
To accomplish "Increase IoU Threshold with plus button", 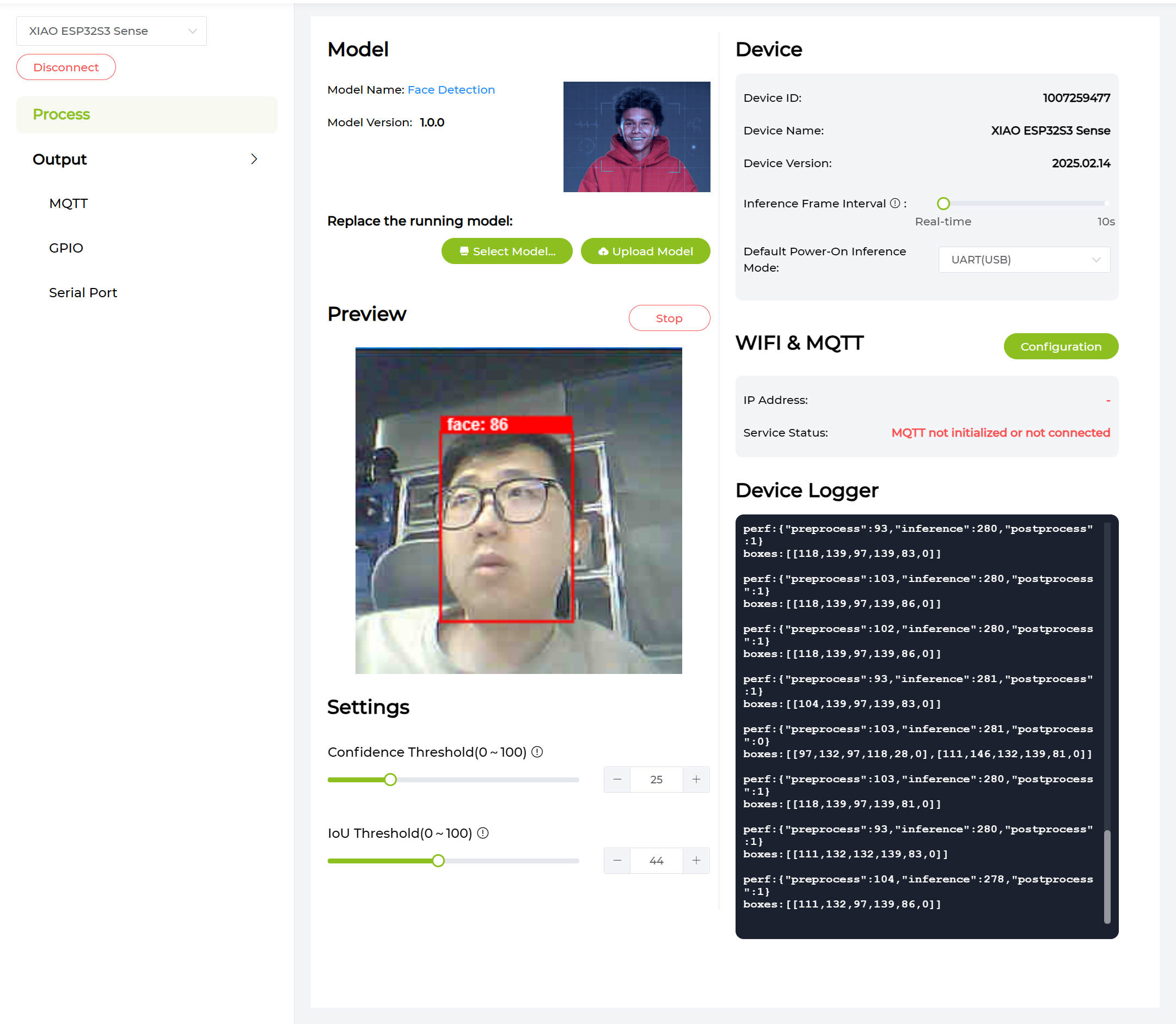I will click(x=696, y=861).
